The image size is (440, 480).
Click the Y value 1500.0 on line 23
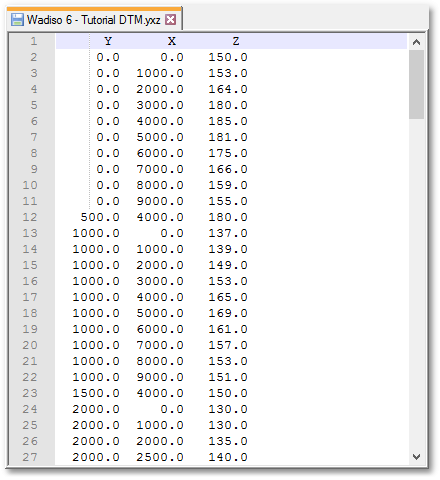click(x=96, y=393)
